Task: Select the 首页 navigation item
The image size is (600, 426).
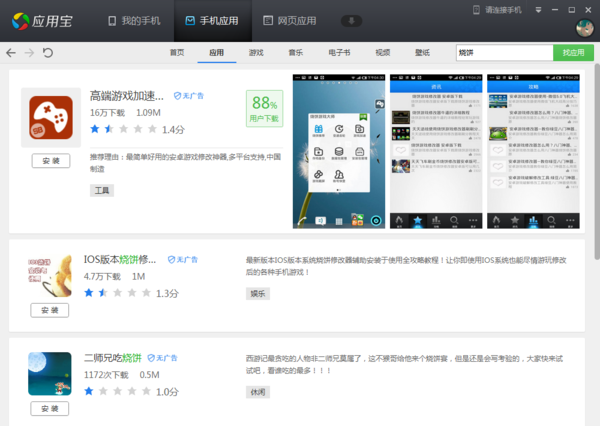Action: point(177,52)
